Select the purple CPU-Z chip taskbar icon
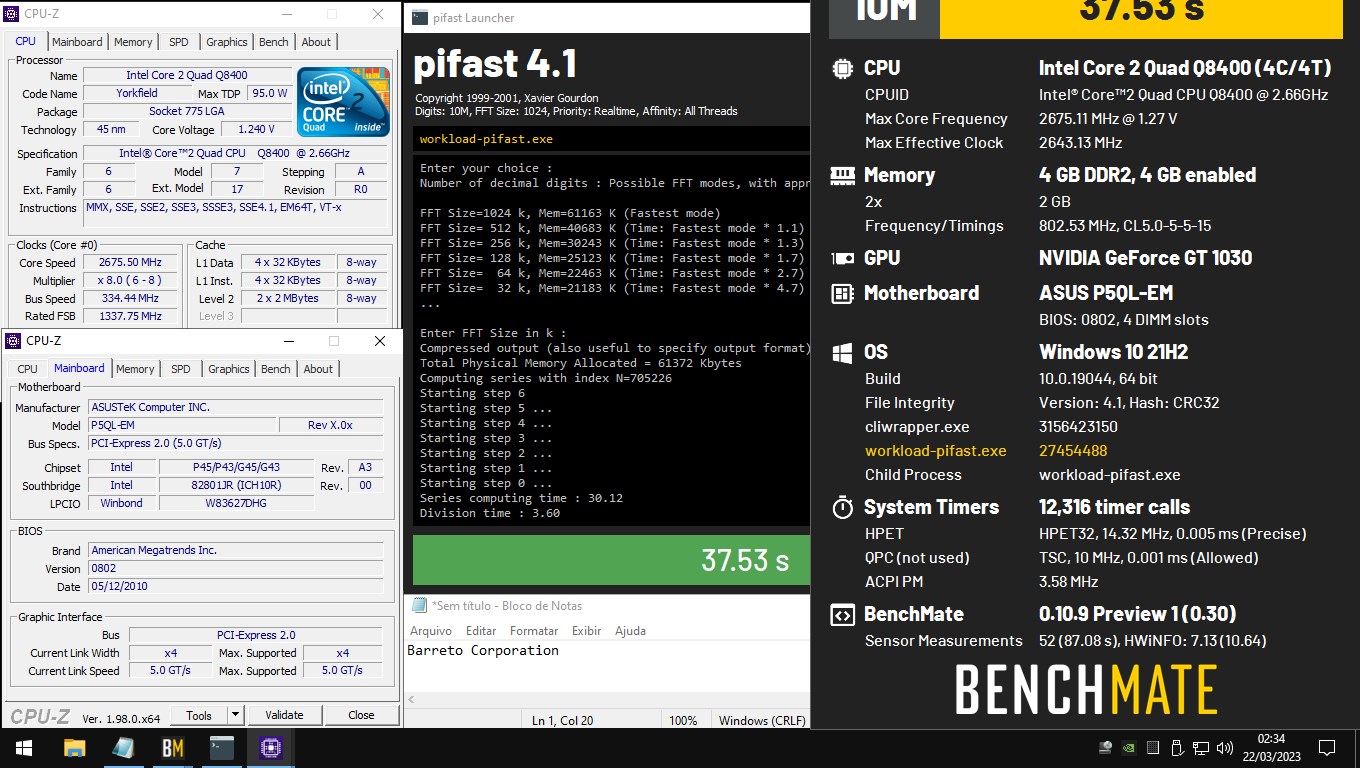This screenshot has width=1360, height=768. [270, 747]
